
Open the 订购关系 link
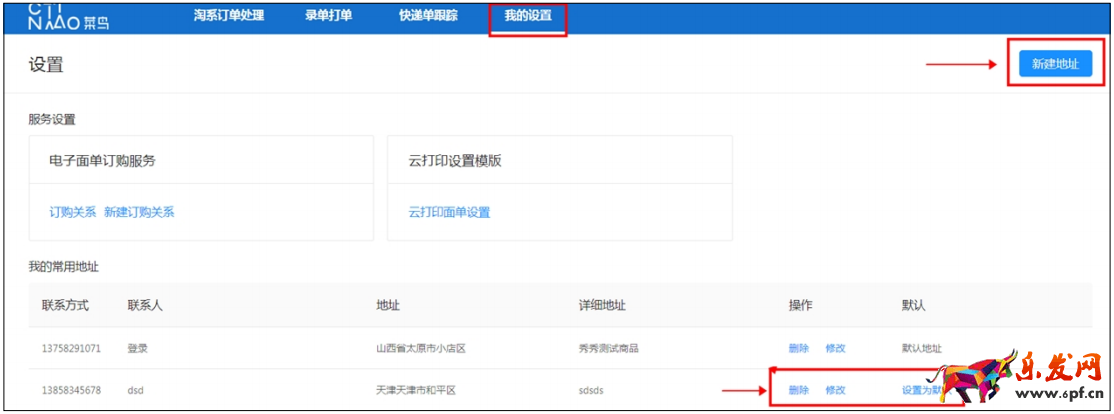click(72, 212)
